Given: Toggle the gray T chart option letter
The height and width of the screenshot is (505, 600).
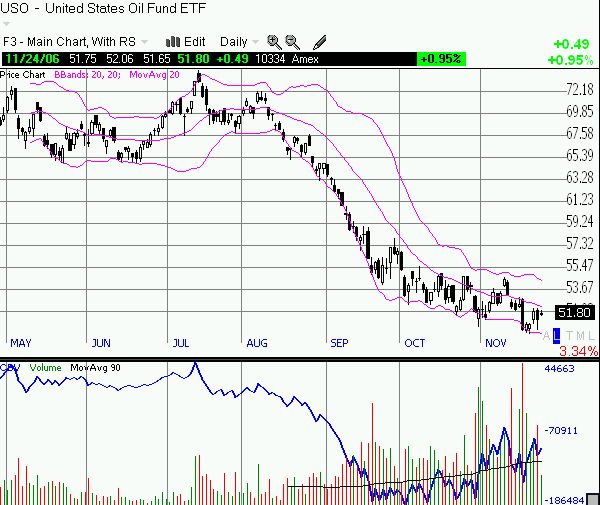Looking at the screenshot, I should click(x=569, y=336).
